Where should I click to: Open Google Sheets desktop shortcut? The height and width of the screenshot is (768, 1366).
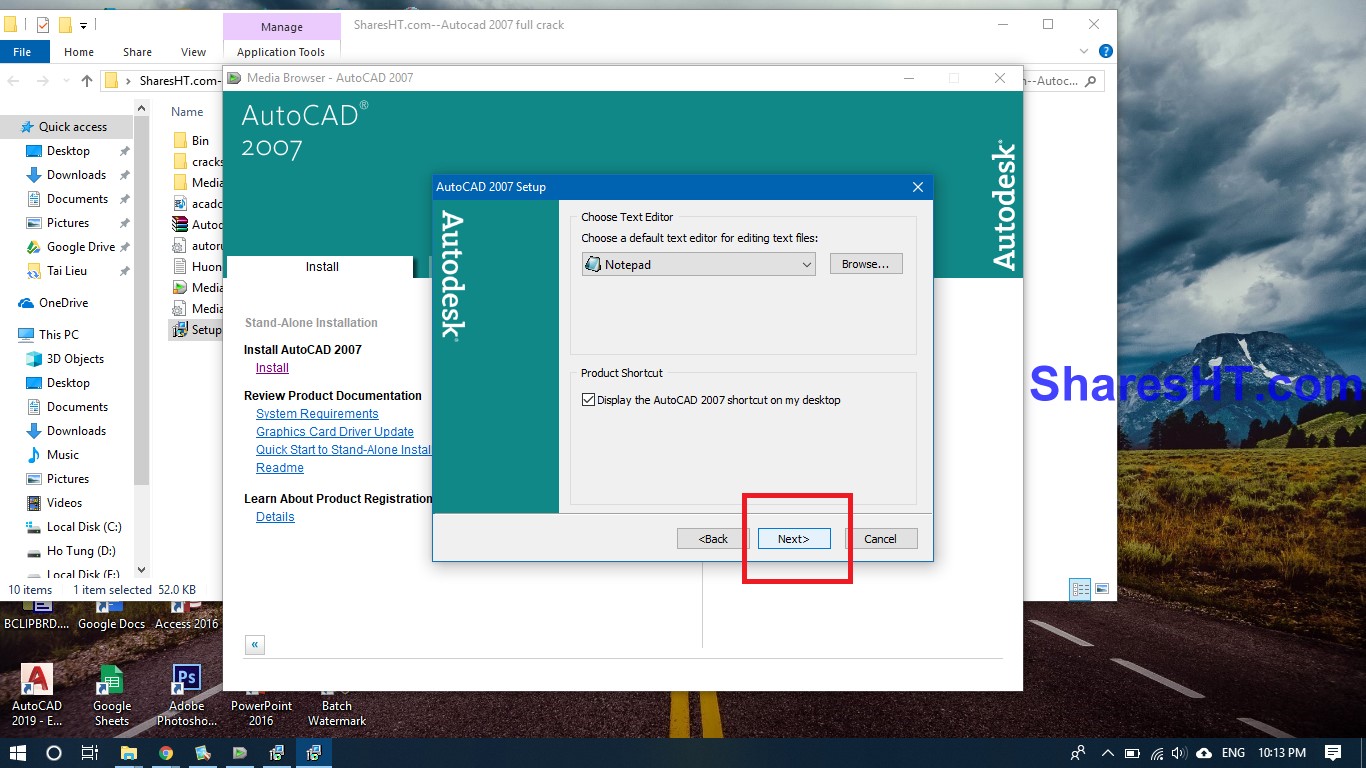click(112, 697)
